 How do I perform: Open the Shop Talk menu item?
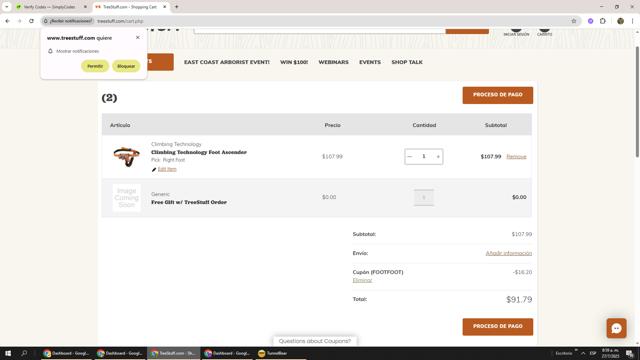tap(407, 62)
